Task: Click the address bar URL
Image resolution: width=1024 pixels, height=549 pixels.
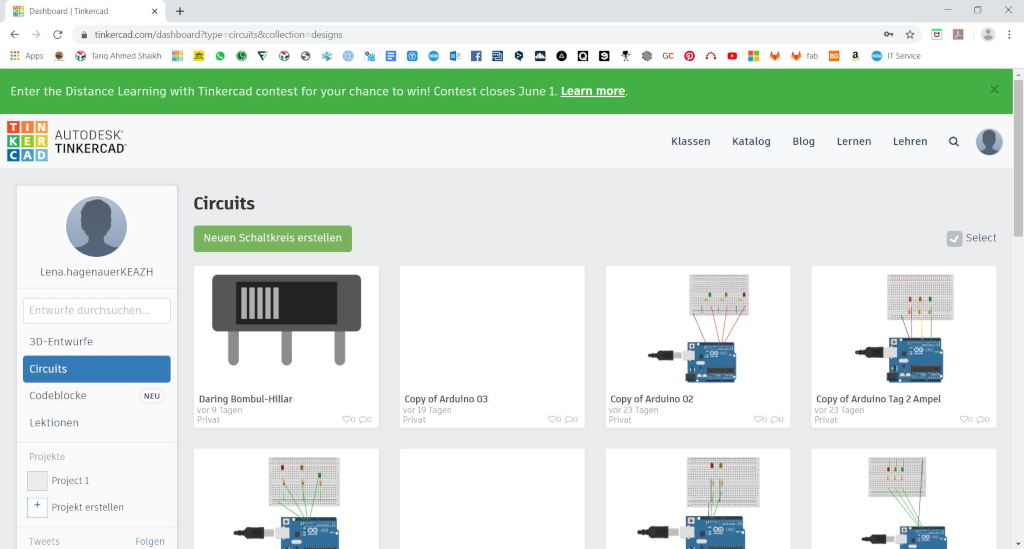Action: [218, 35]
